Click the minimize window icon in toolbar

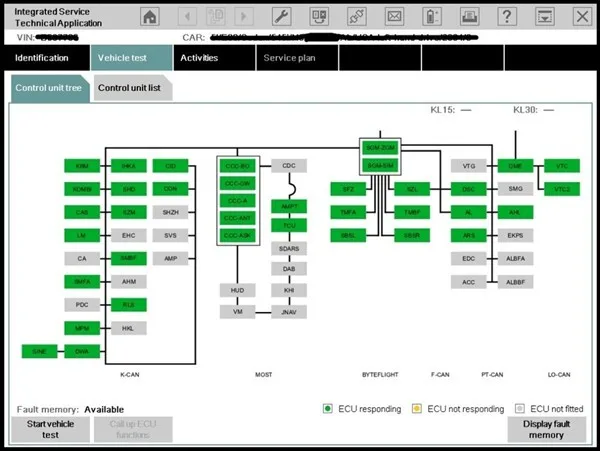(545, 17)
